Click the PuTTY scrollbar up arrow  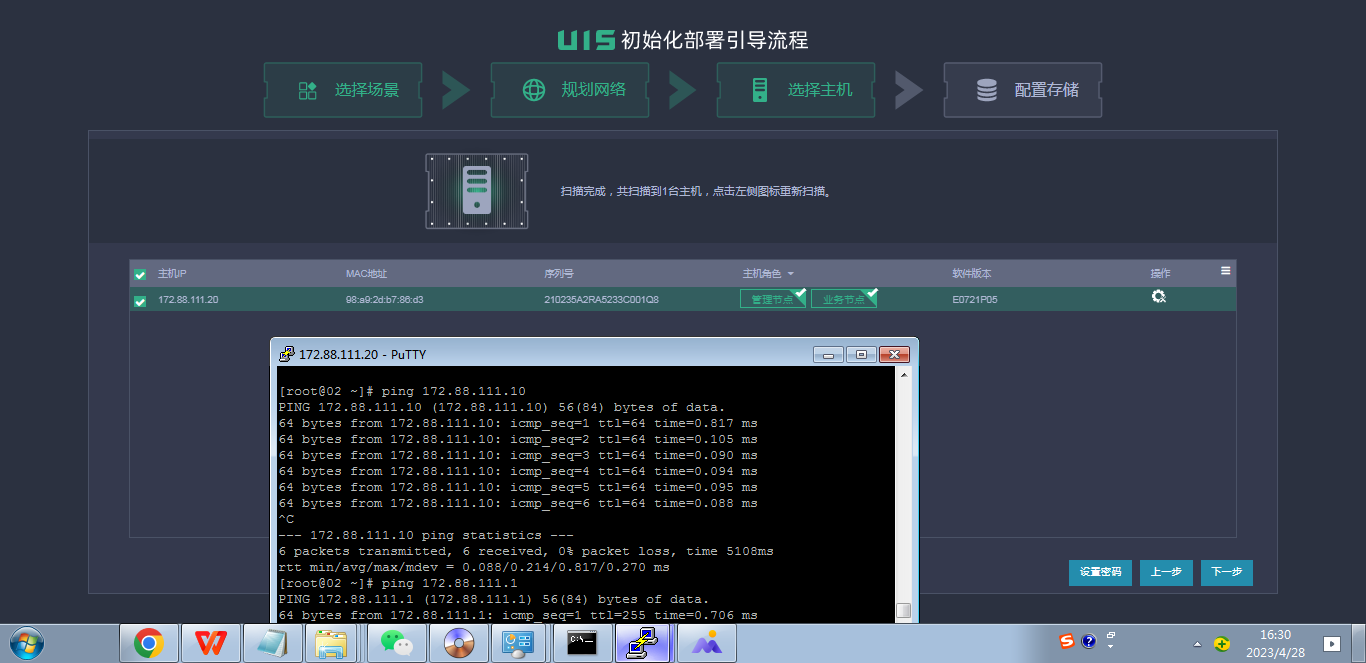point(903,375)
